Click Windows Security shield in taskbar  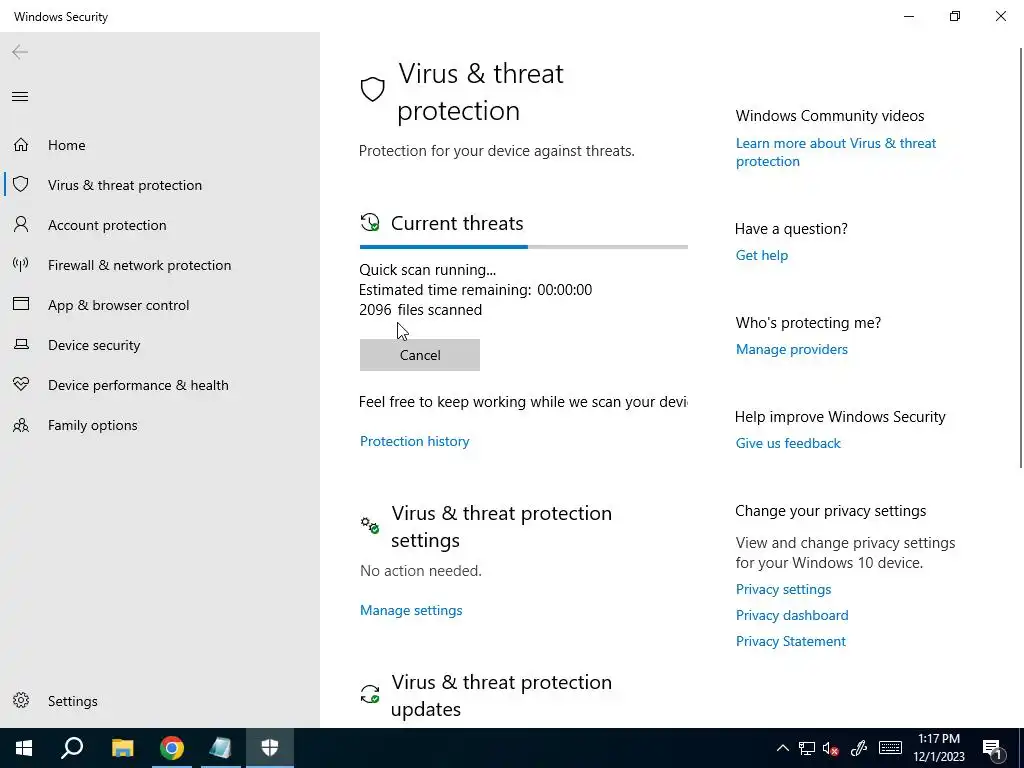pos(270,748)
